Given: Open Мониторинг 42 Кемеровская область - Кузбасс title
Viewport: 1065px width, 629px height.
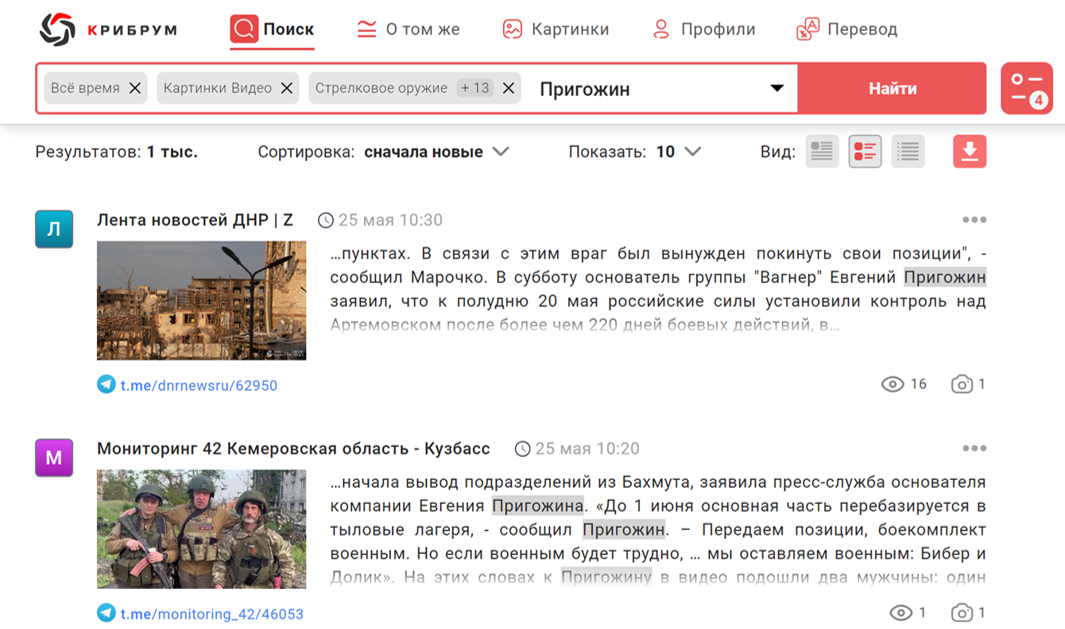Looking at the screenshot, I should click(293, 449).
